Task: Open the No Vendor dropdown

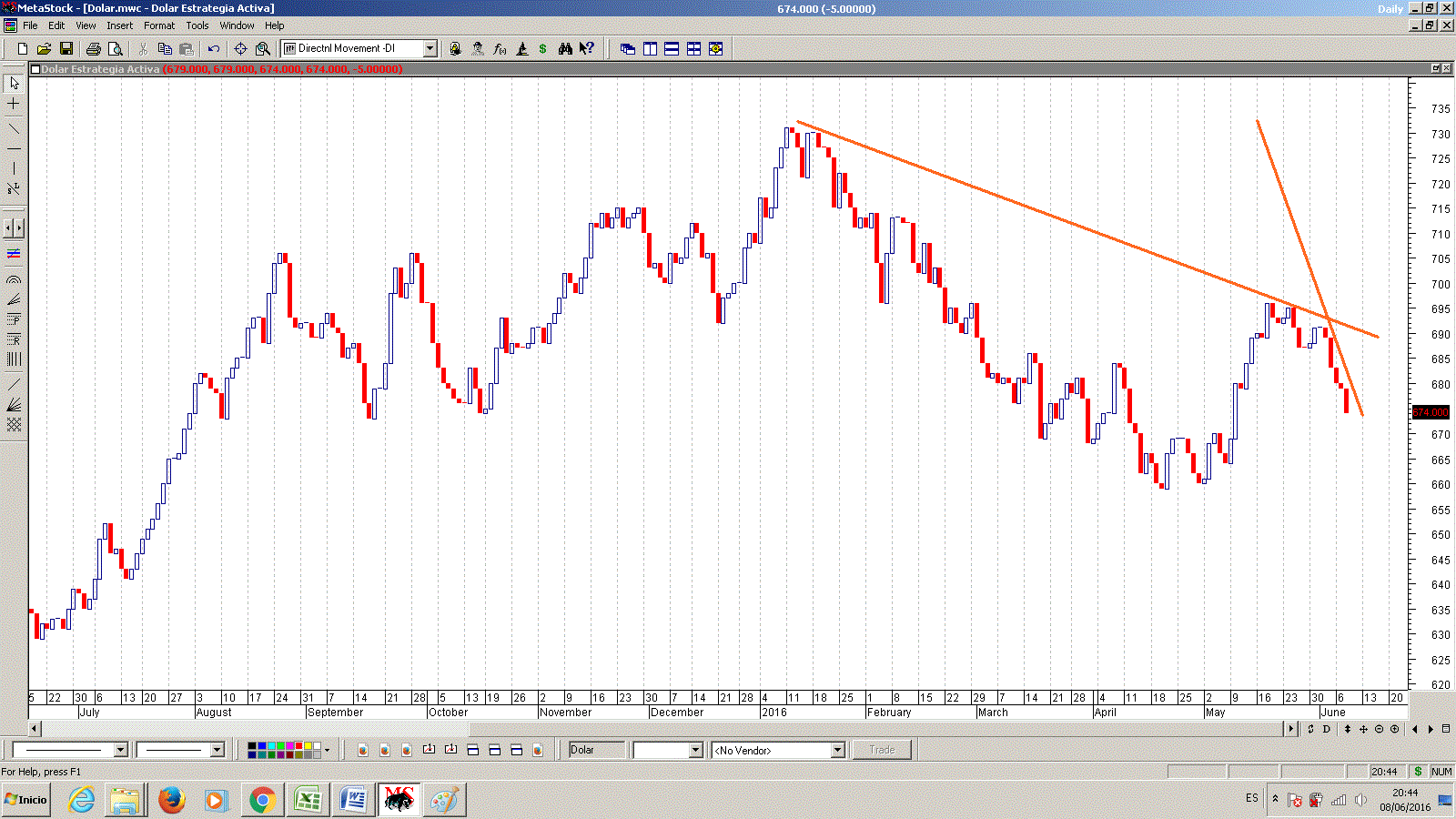Action: point(837,751)
